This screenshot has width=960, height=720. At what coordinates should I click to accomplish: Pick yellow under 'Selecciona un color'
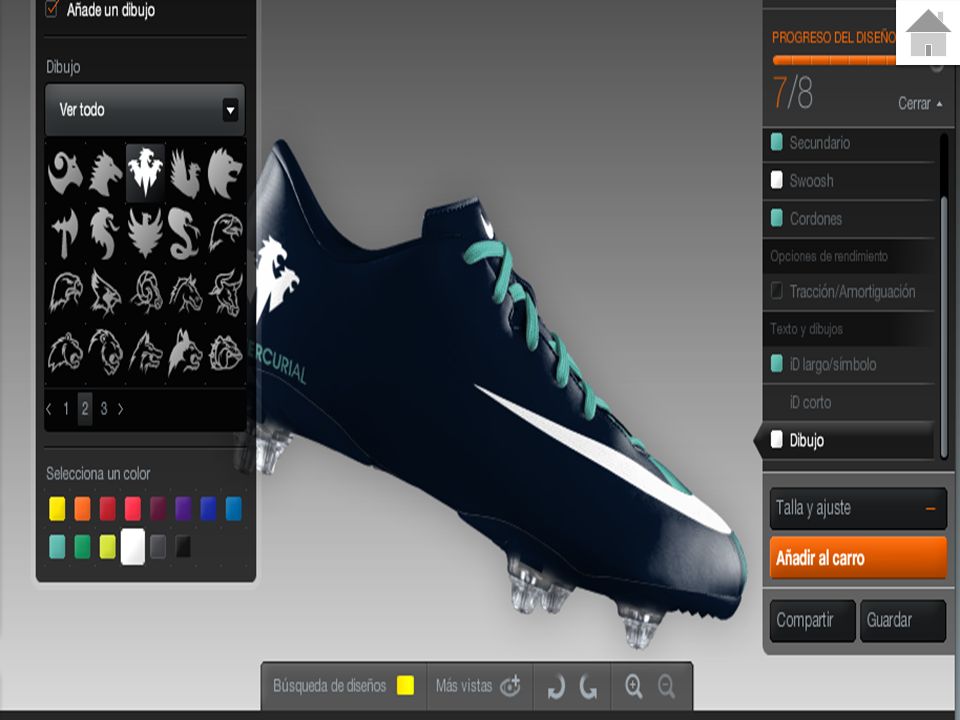[x=57, y=509]
